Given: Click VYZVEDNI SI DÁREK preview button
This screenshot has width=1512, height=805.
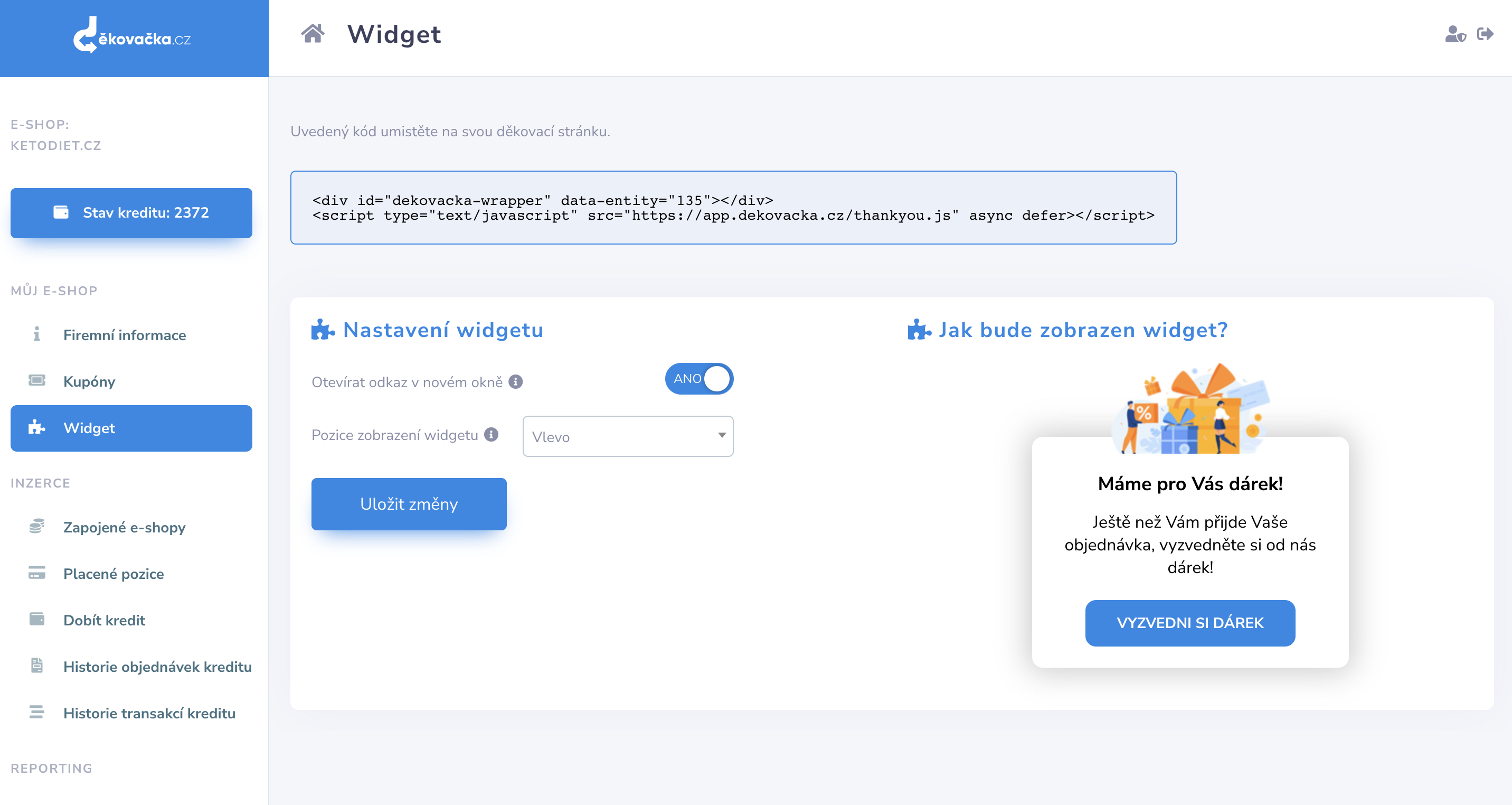Looking at the screenshot, I should (1190, 623).
